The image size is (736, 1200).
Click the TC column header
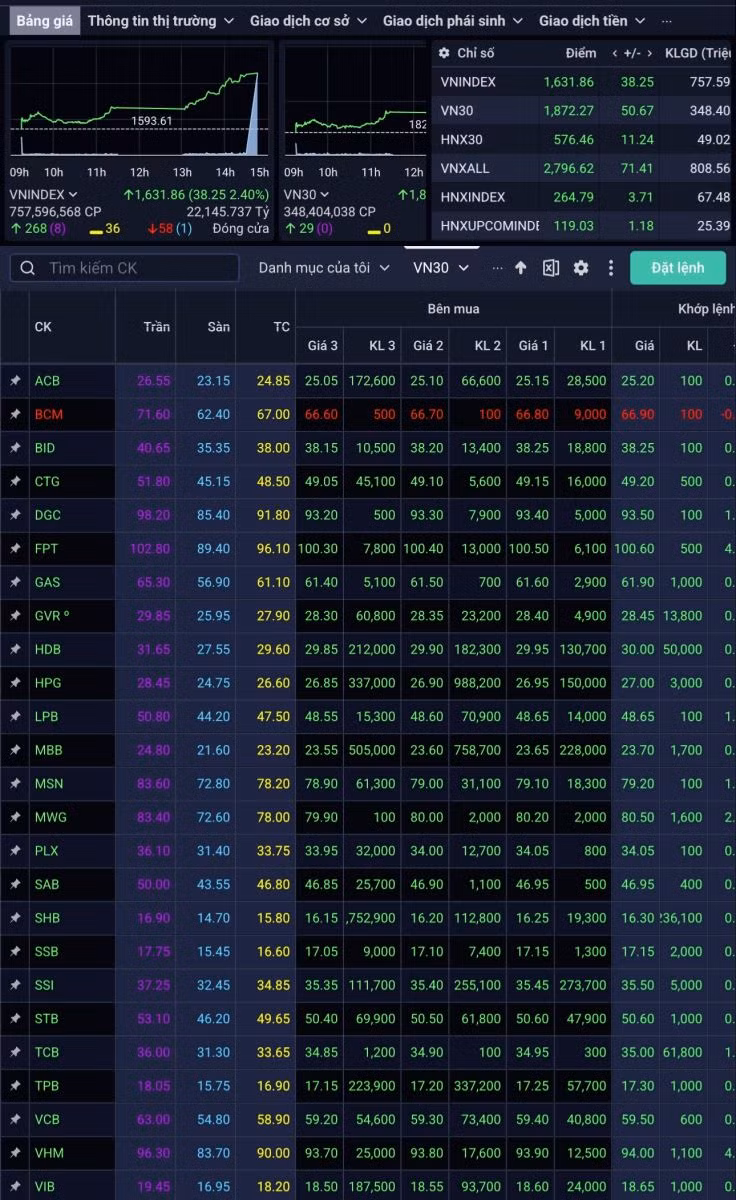click(282, 327)
